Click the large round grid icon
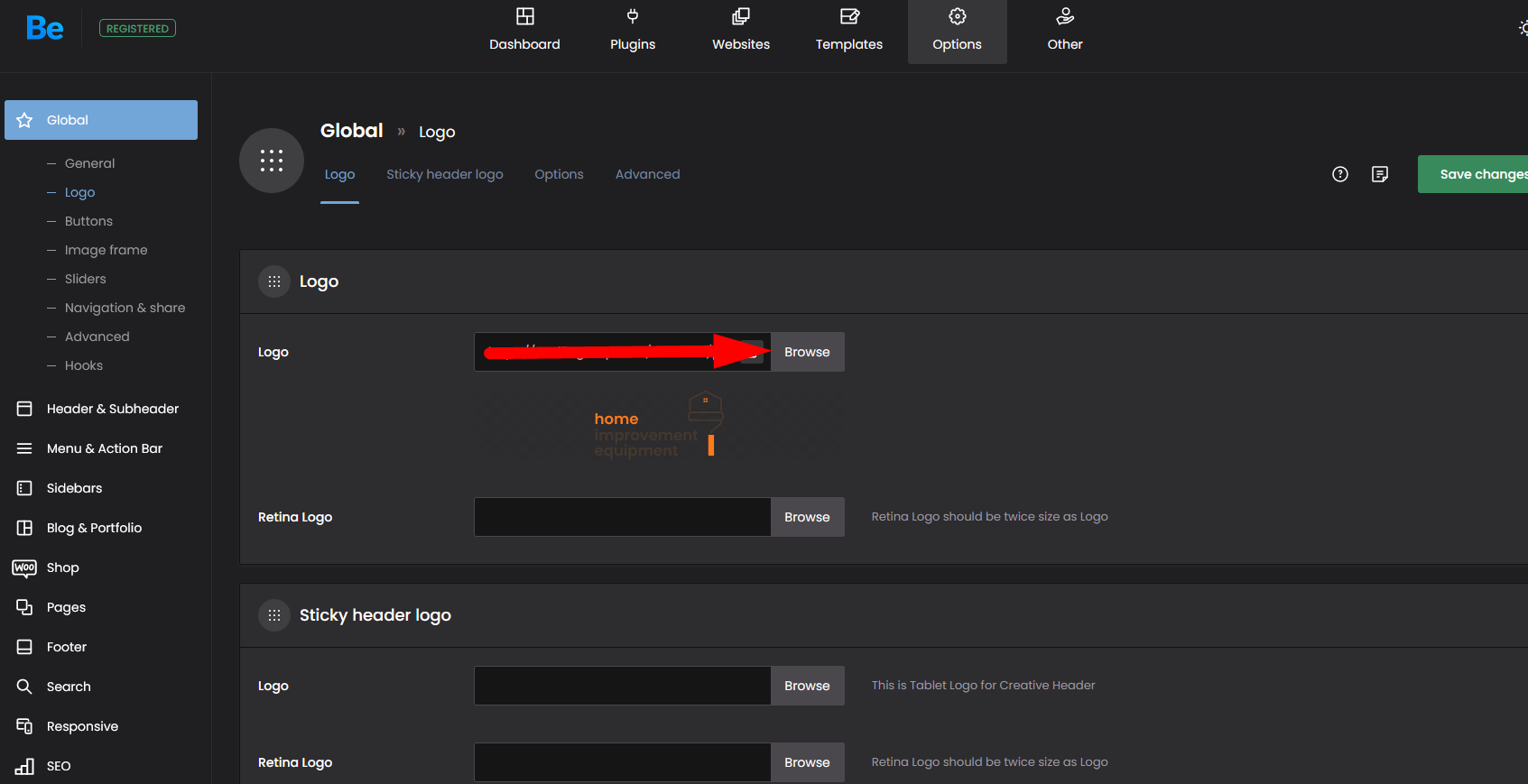Viewport: 1528px width, 784px height. click(x=272, y=161)
